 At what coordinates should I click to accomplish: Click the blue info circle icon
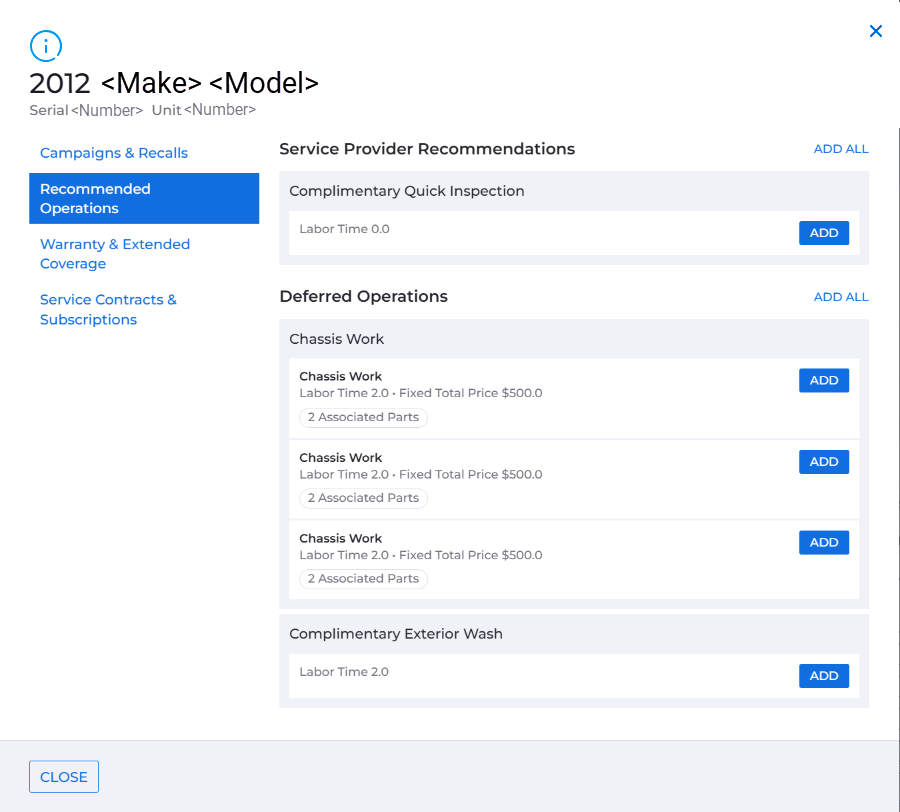point(46,46)
